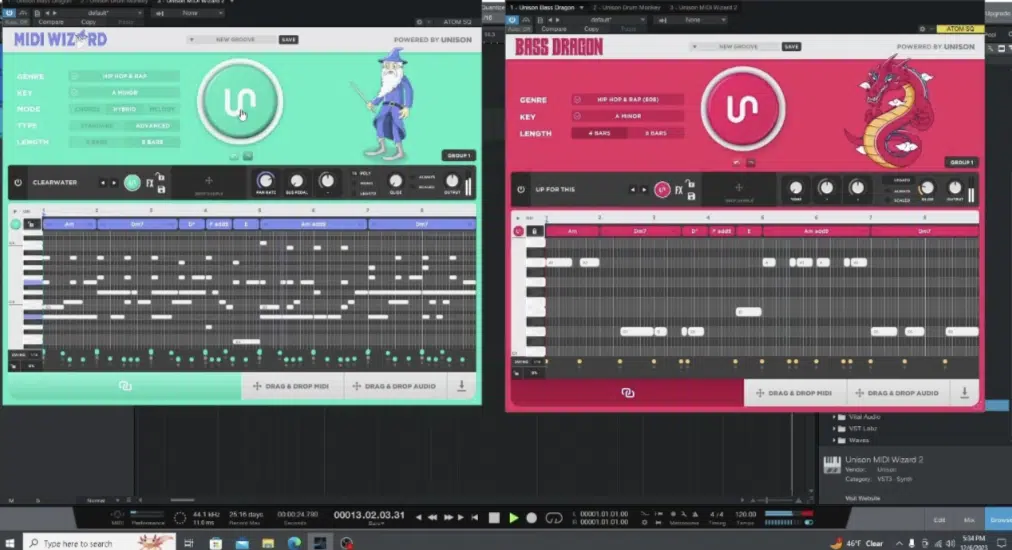The image size is (1012, 550).
Task: Click the link icon at Bass Dragon bottom
Action: pyautogui.click(x=627, y=392)
